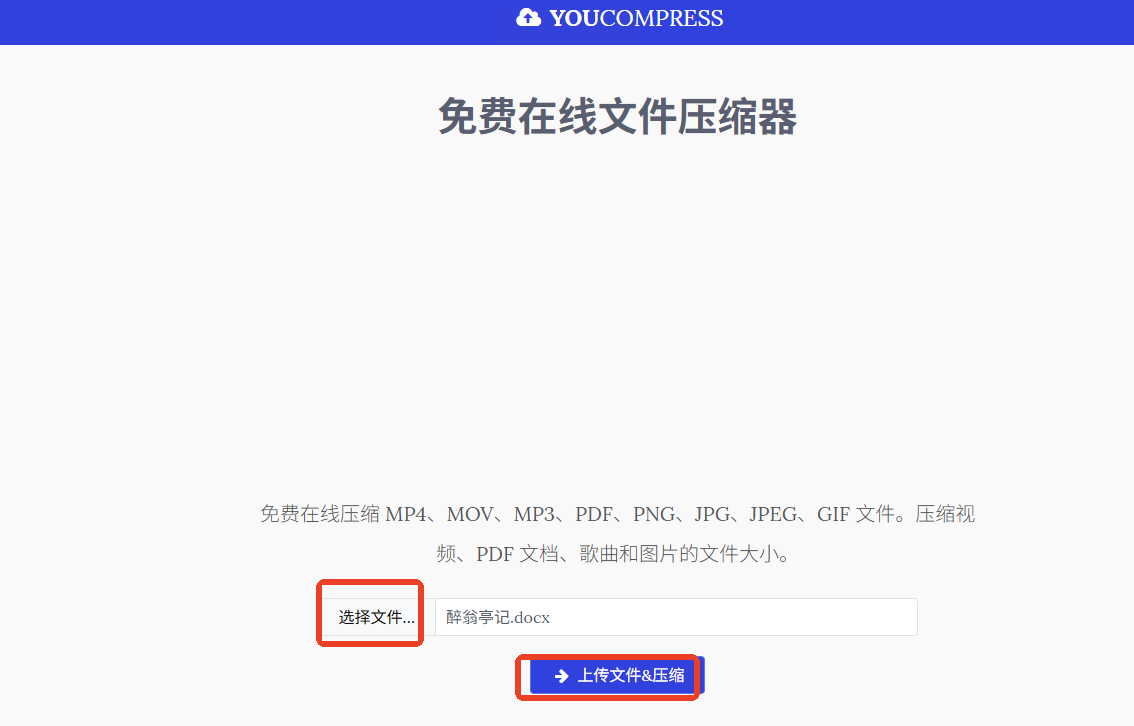Click the PDF 文档 text in description
This screenshot has width=1134, height=726.
pyautogui.click(x=517, y=554)
